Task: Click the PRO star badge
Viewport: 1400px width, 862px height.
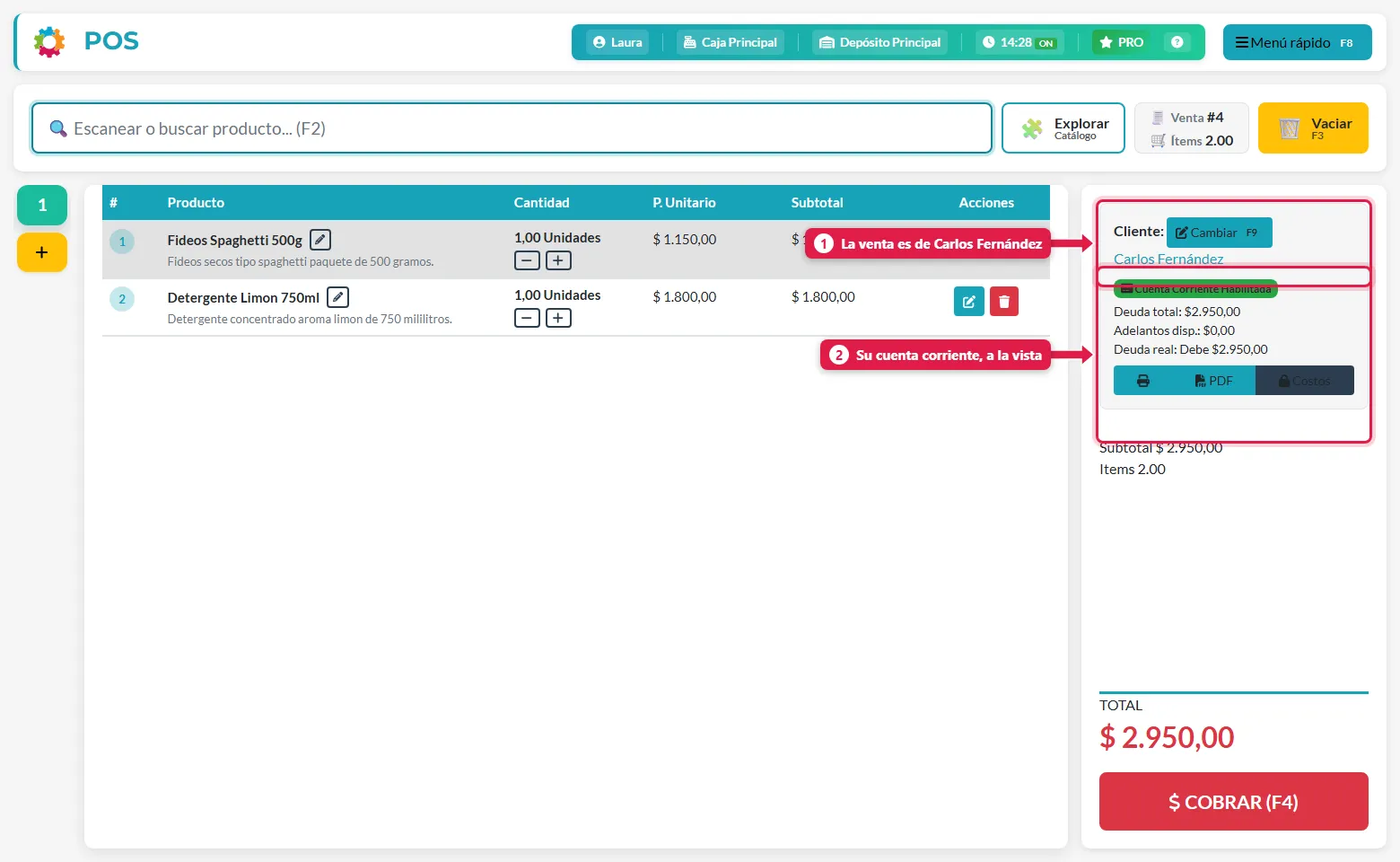Action: tap(1122, 42)
